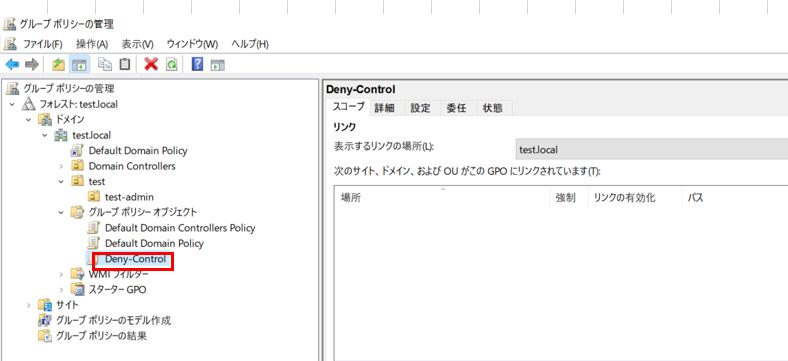
Task: Click the ドメイン folder icon
Action: pos(45,120)
